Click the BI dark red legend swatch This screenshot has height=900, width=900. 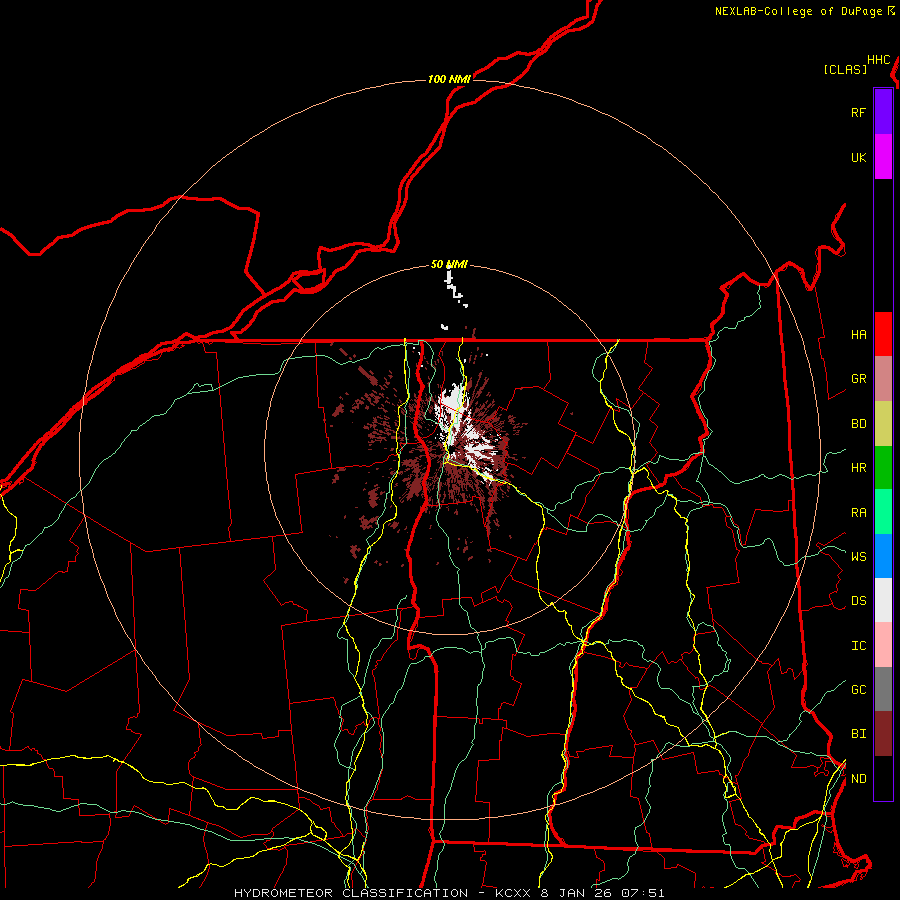tap(883, 734)
